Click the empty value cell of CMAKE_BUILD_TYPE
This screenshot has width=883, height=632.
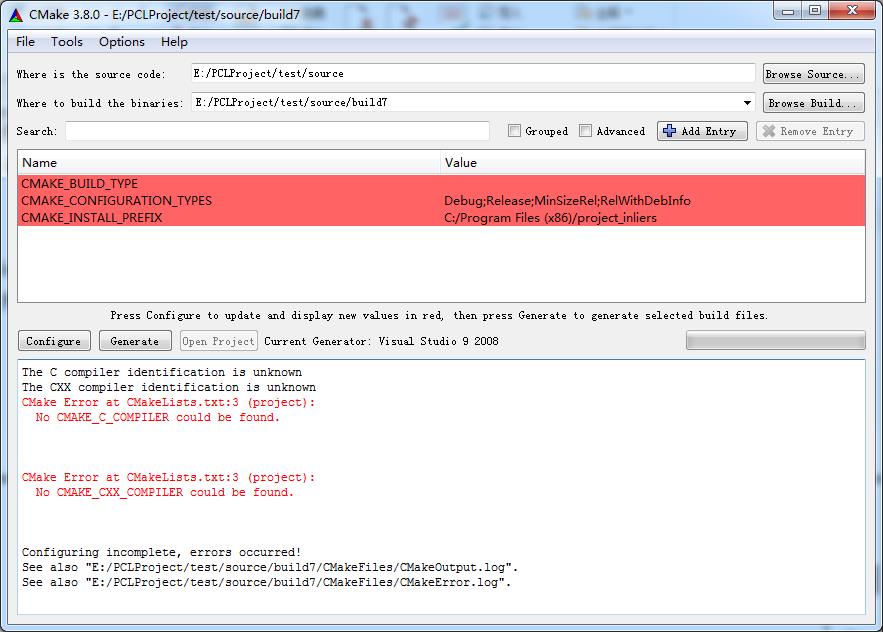(x=653, y=184)
